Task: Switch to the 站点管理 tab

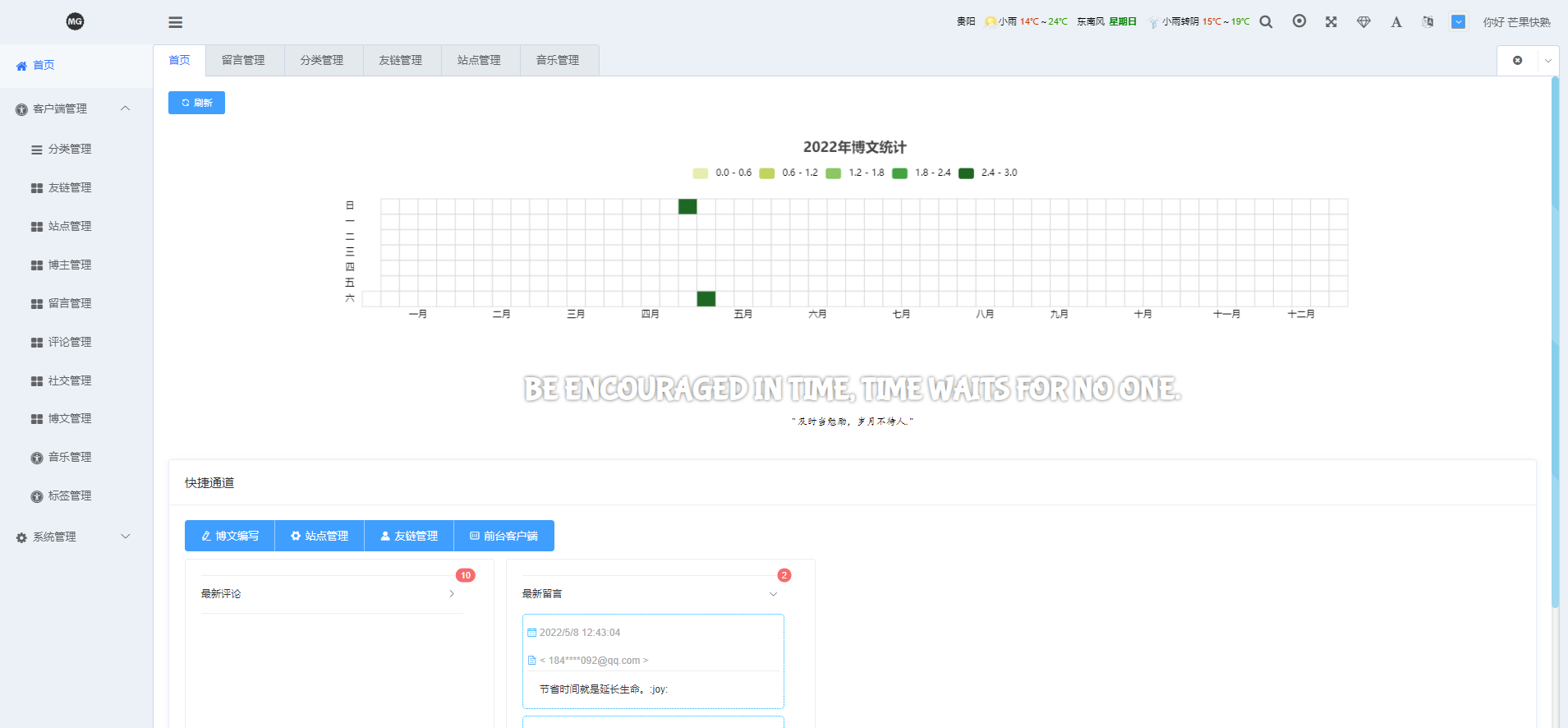Action: coord(480,60)
